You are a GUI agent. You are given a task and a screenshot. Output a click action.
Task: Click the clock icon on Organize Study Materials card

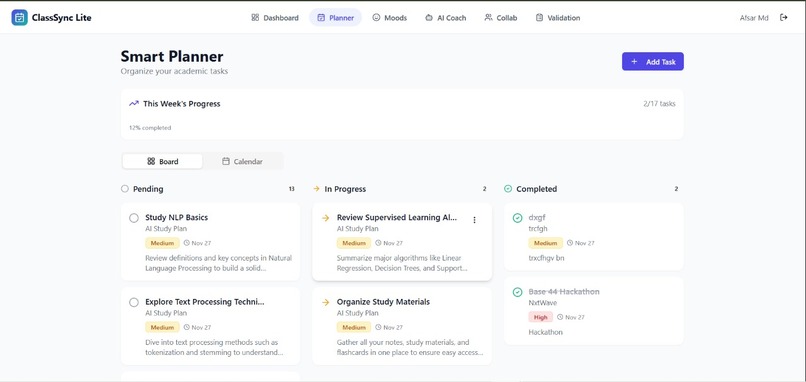(x=378, y=327)
